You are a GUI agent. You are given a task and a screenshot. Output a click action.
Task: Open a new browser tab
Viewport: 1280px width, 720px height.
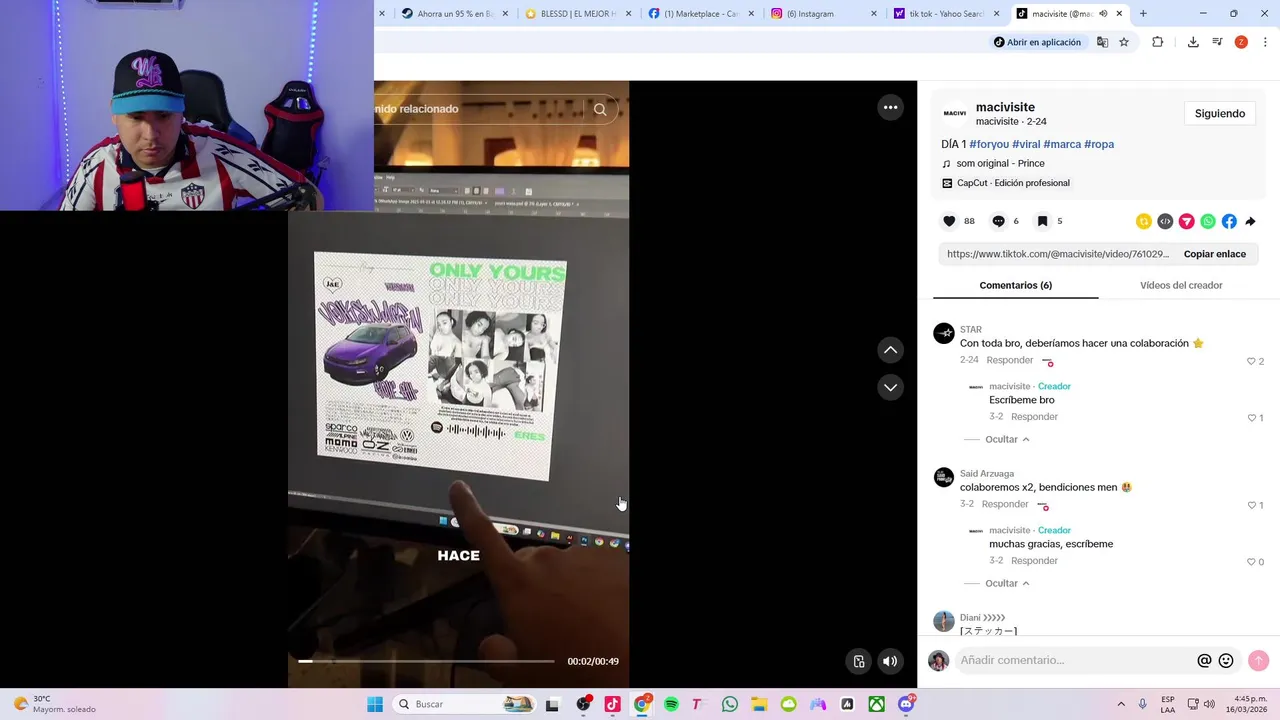coord(1143,13)
